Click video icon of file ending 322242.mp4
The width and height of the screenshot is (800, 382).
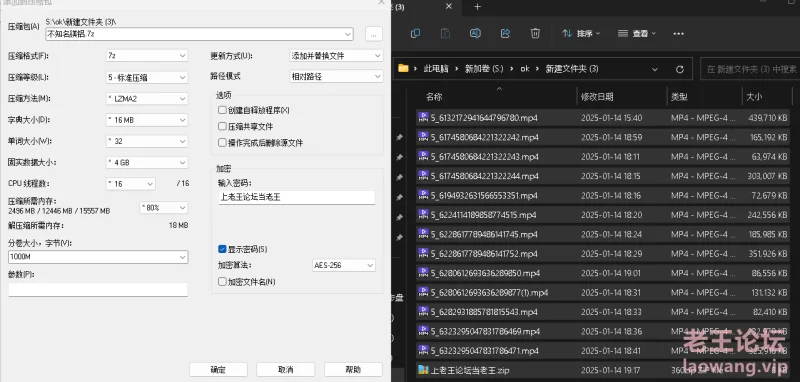point(423,137)
